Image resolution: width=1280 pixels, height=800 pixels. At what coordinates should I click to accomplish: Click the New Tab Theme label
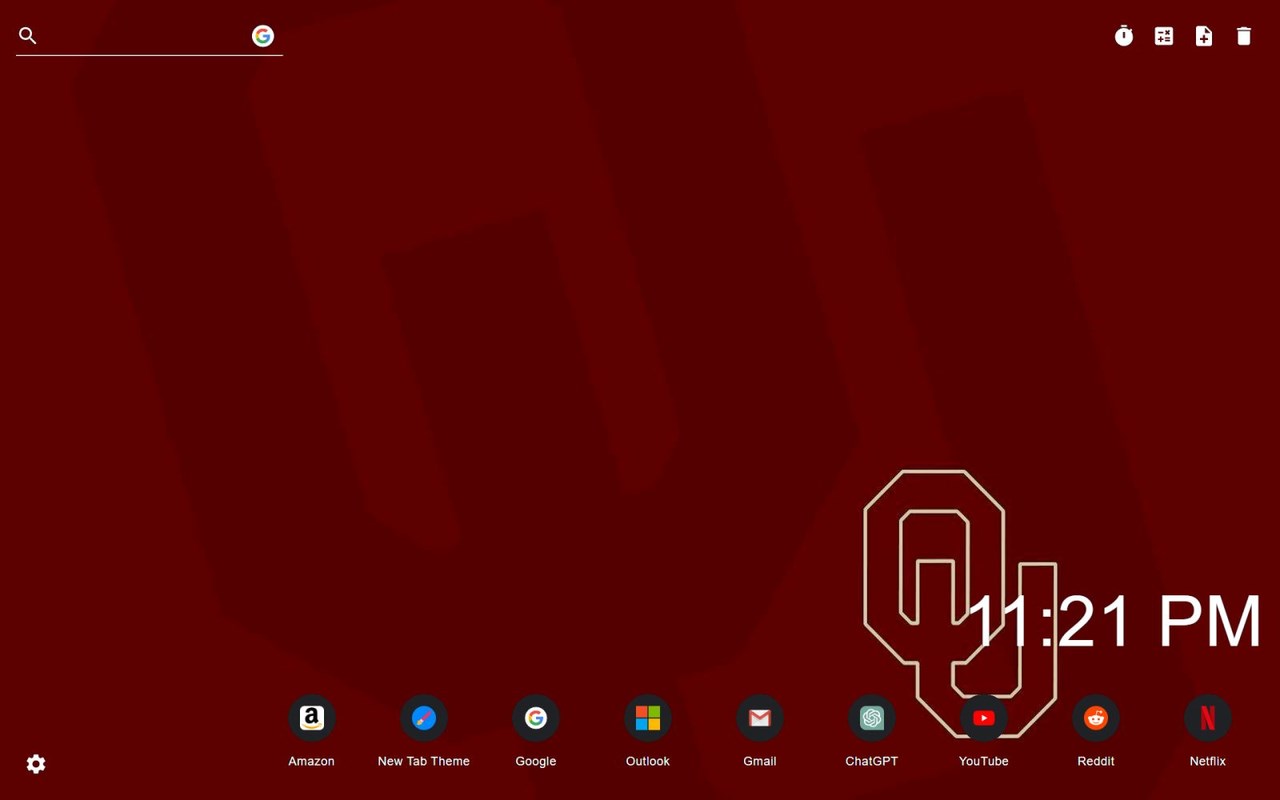pyautogui.click(x=424, y=761)
